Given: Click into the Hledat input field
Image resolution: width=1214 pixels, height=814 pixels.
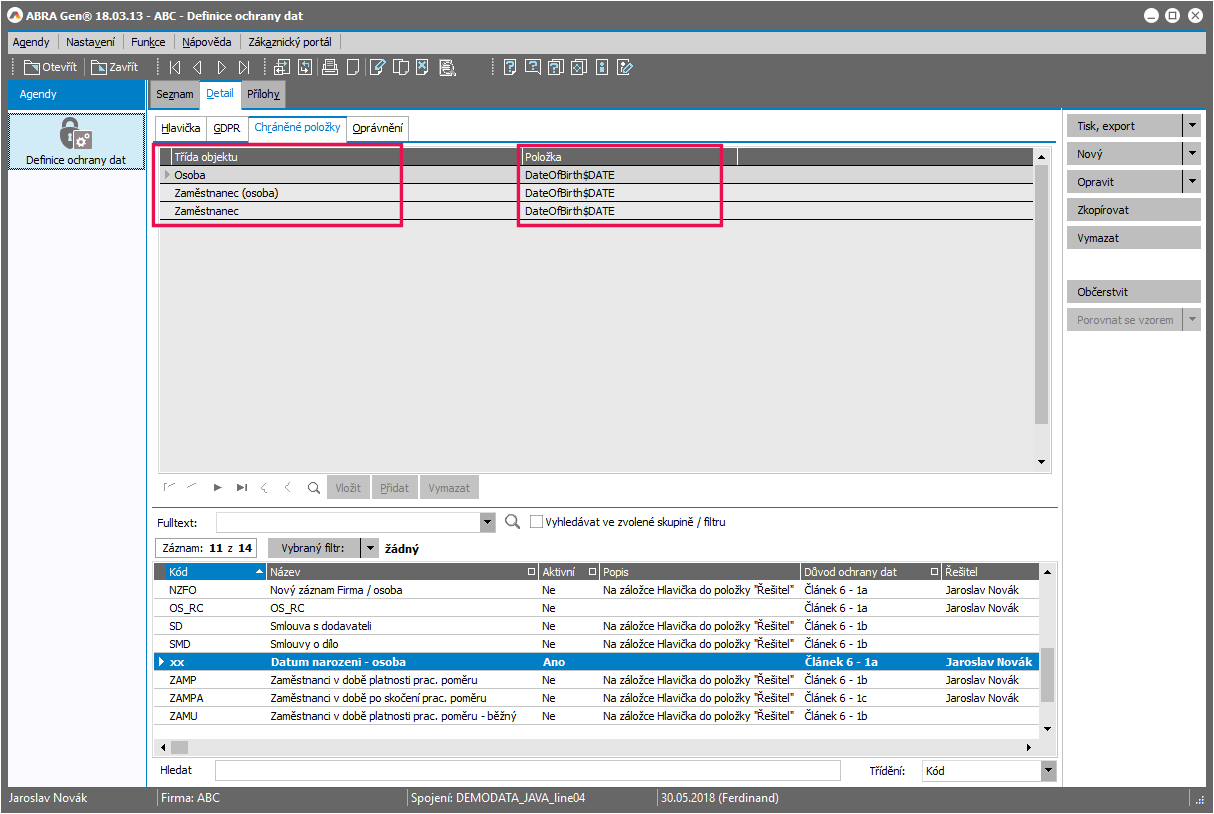Looking at the screenshot, I should click(x=527, y=771).
